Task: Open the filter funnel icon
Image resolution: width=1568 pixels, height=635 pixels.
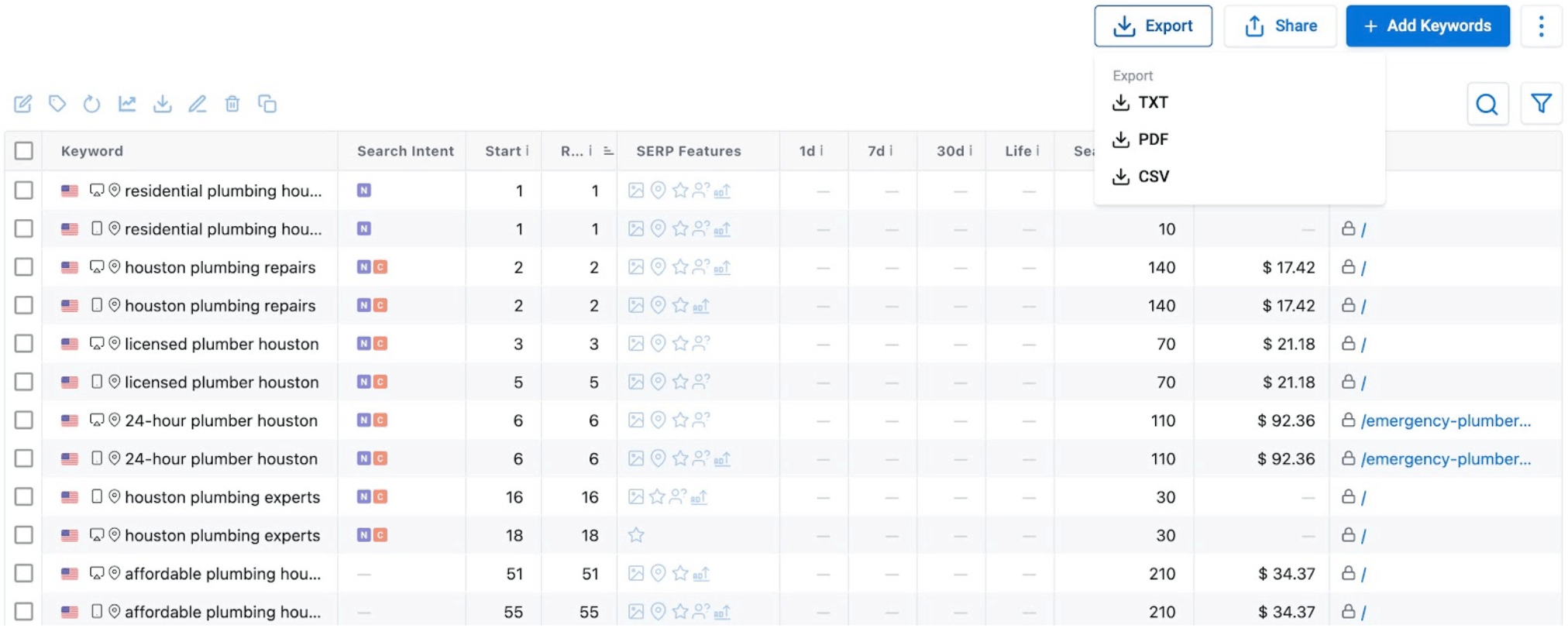Action: point(1541,103)
